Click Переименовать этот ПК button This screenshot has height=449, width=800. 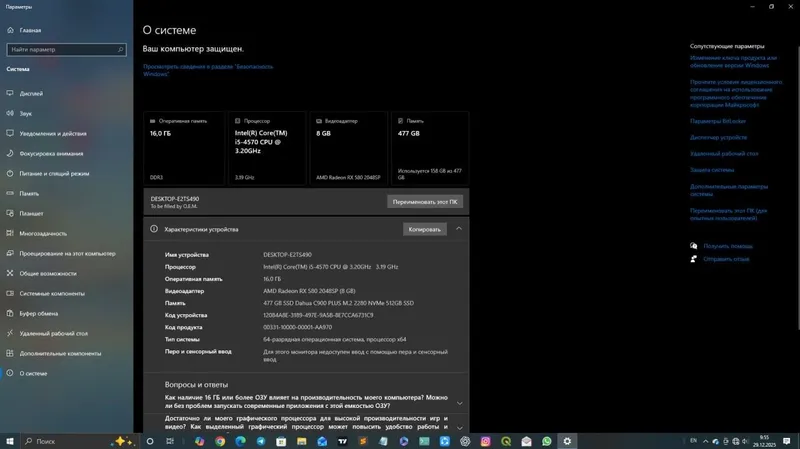(424, 202)
